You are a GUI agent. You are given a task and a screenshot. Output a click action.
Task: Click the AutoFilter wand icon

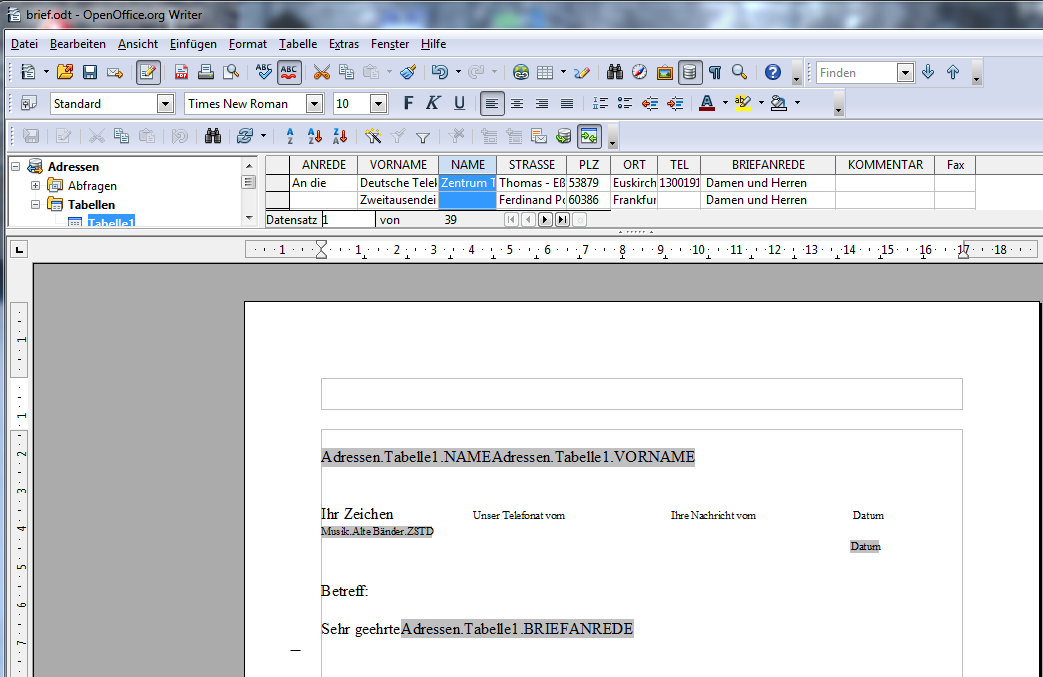pyautogui.click(x=373, y=136)
